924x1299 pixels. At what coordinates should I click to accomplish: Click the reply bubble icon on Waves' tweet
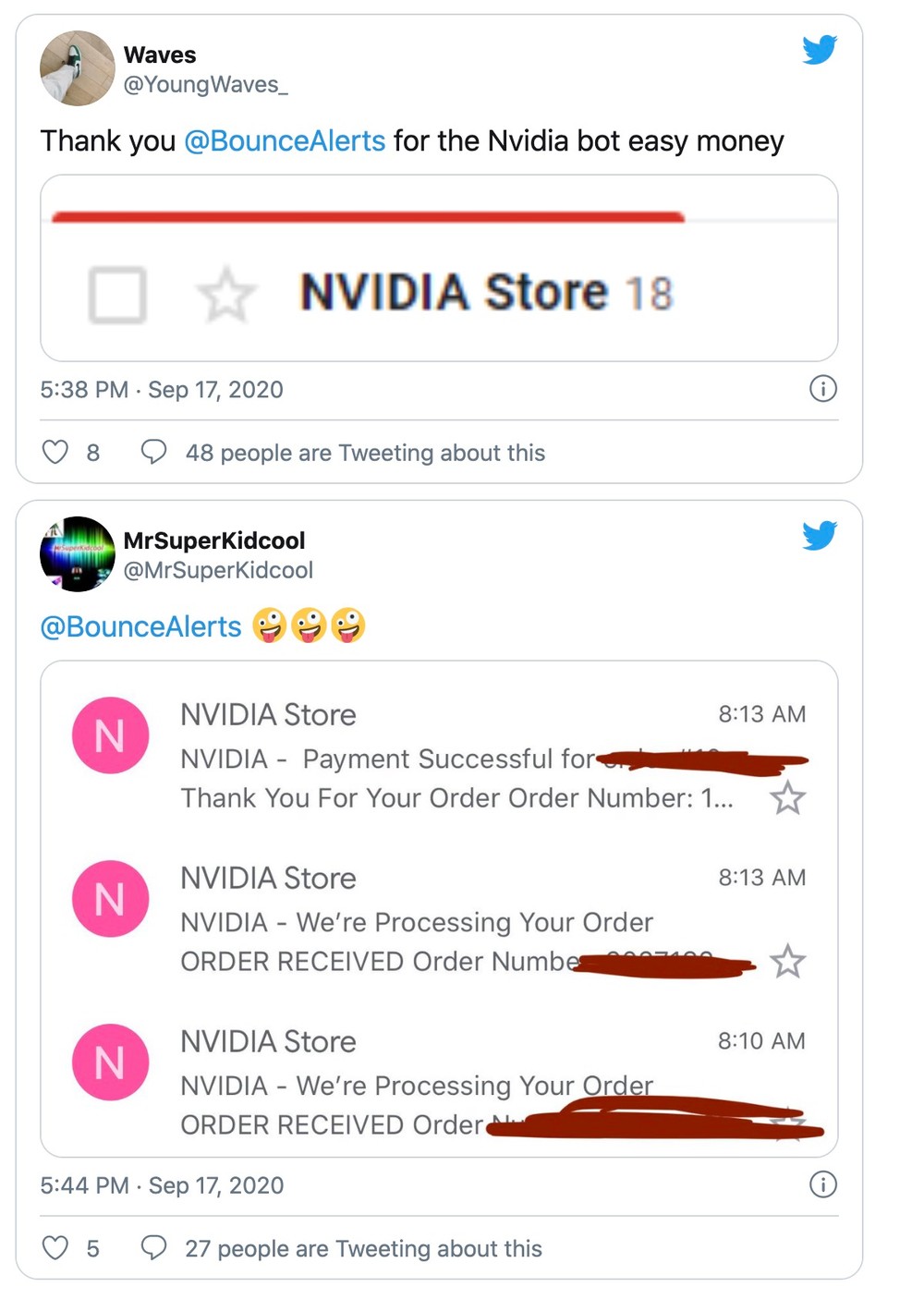pos(153,452)
